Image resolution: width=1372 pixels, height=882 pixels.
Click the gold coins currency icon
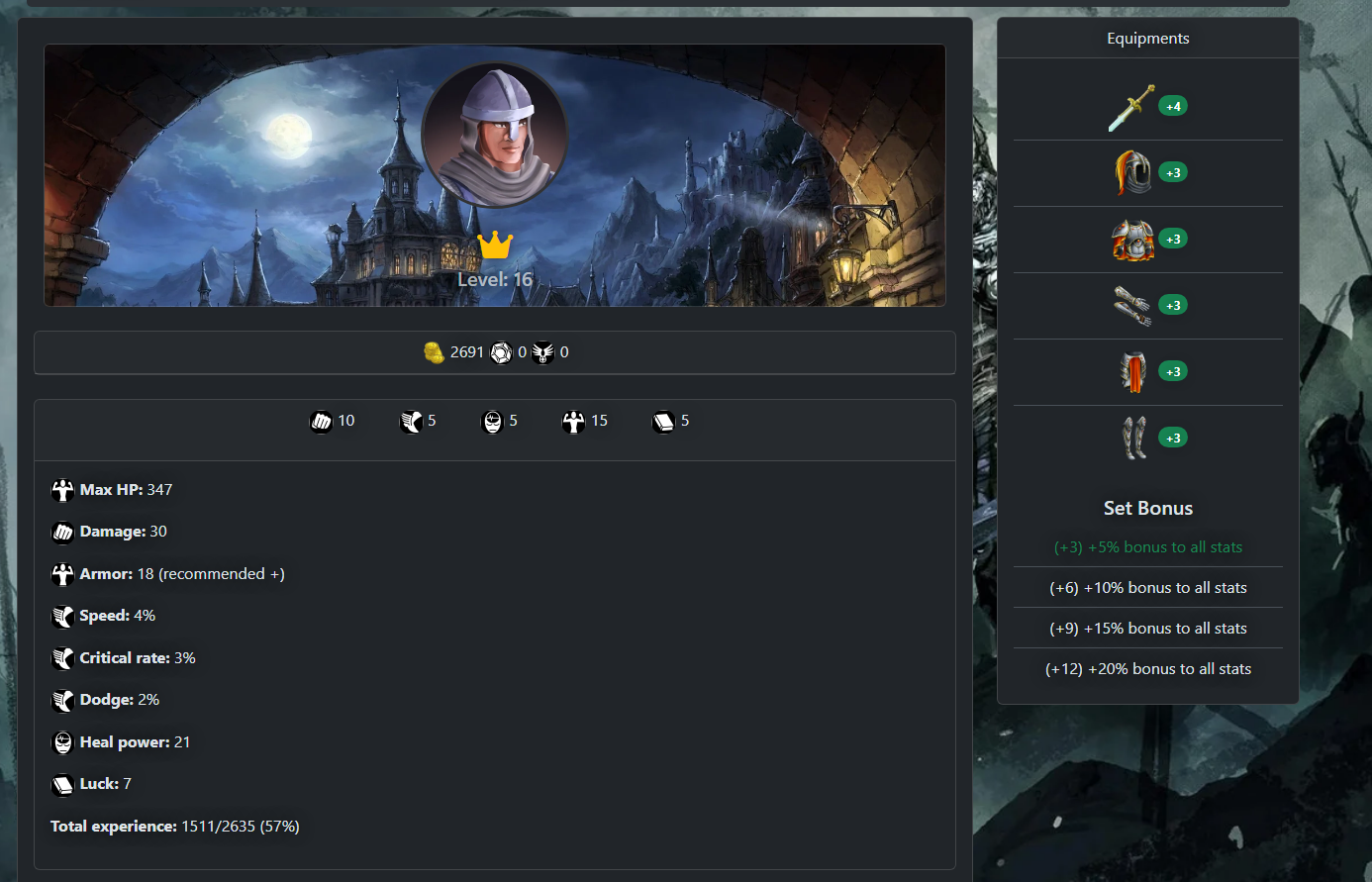(434, 352)
